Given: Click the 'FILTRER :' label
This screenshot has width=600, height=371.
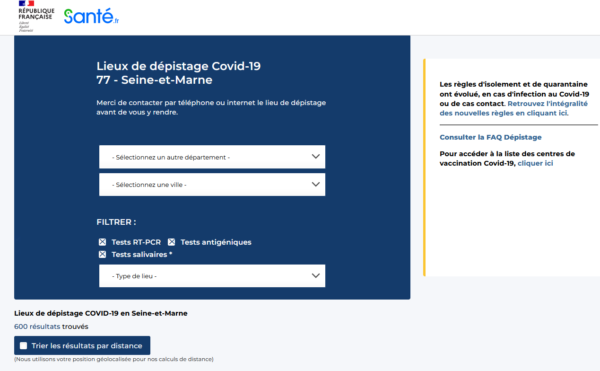Looking at the screenshot, I should (x=116, y=222).
